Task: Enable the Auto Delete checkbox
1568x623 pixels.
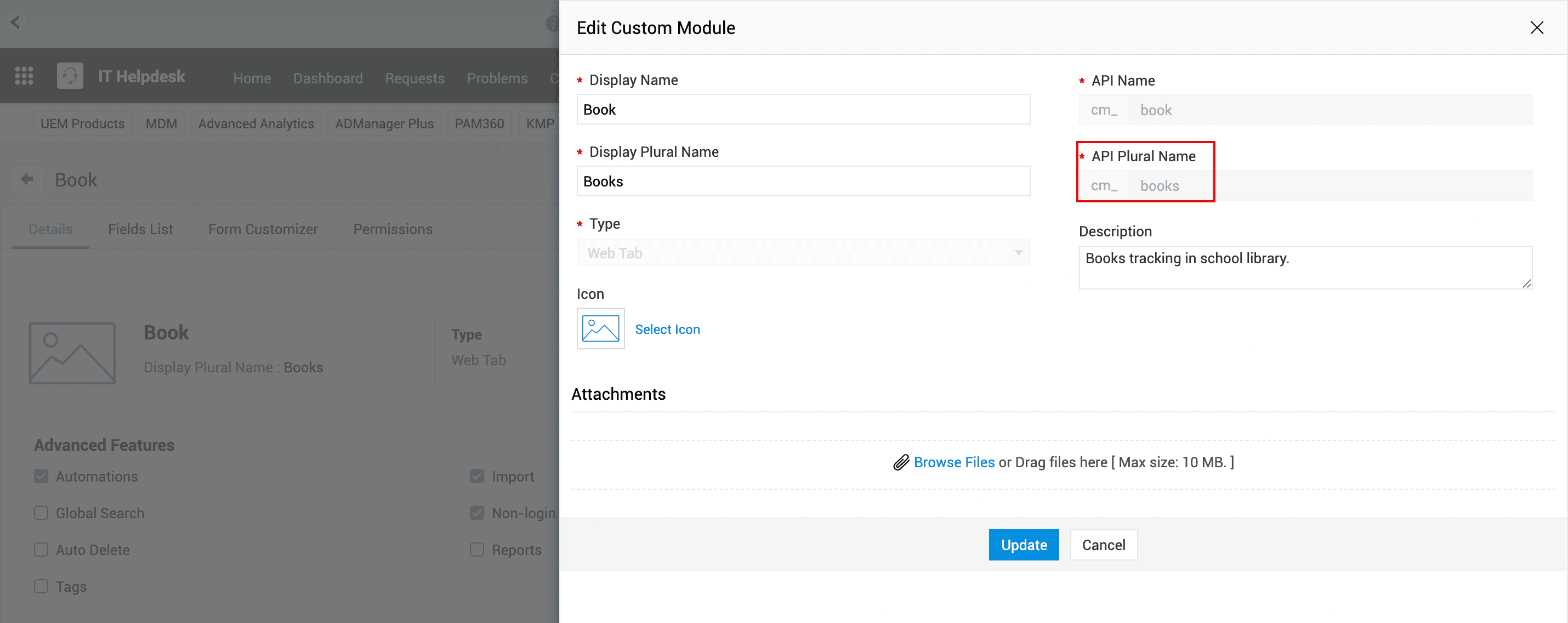Action: (x=41, y=550)
